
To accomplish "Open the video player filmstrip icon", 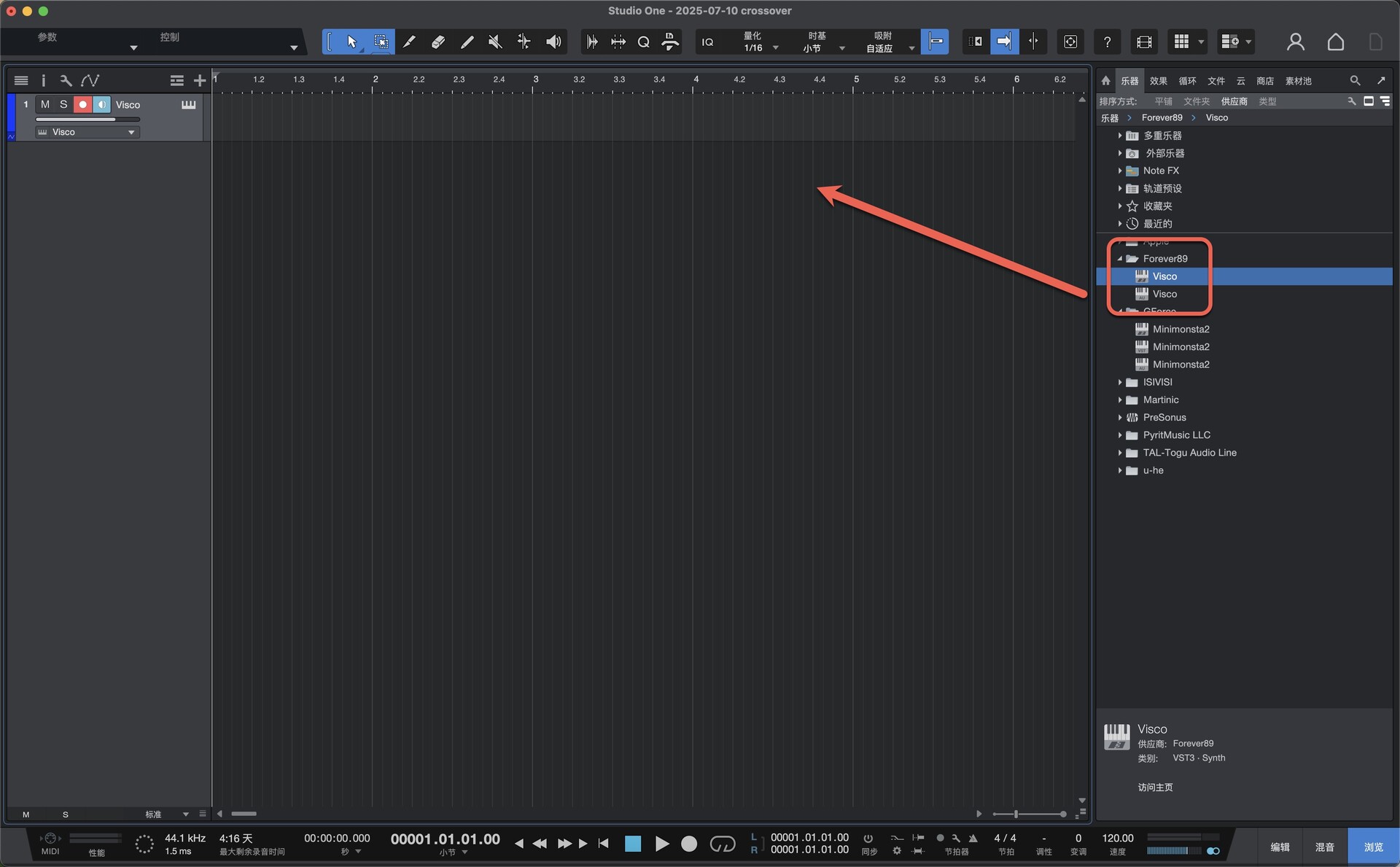I will tap(1144, 42).
